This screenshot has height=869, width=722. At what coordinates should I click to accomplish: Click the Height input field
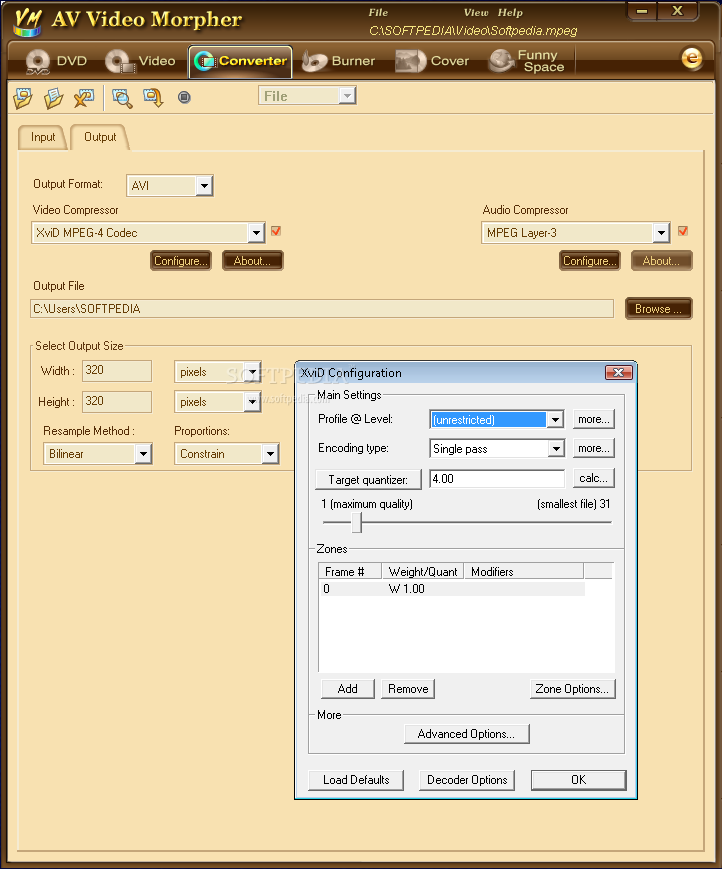point(117,402)
